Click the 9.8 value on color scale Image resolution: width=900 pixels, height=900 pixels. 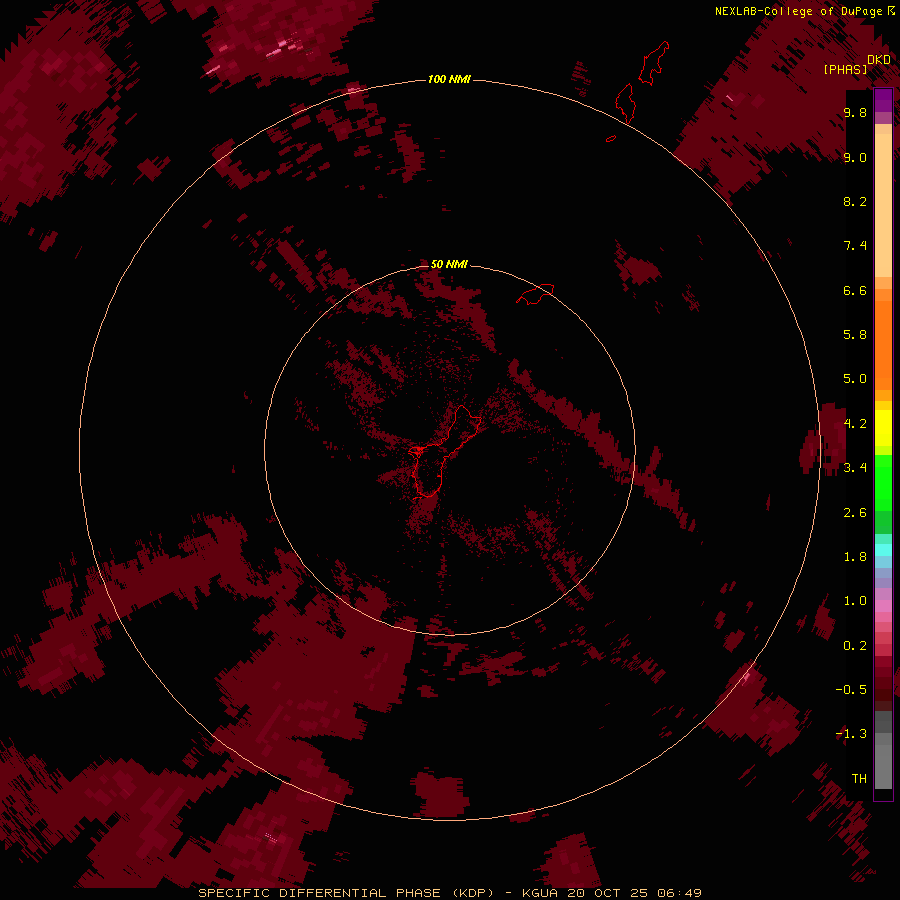855,112
